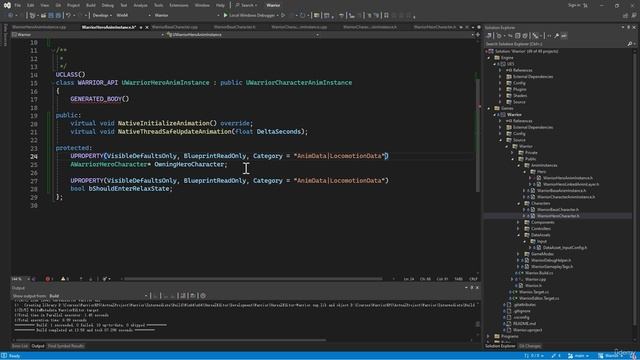This screenshot has height=360, width=640.
Task: Open the Build menu
Action: 91,5
